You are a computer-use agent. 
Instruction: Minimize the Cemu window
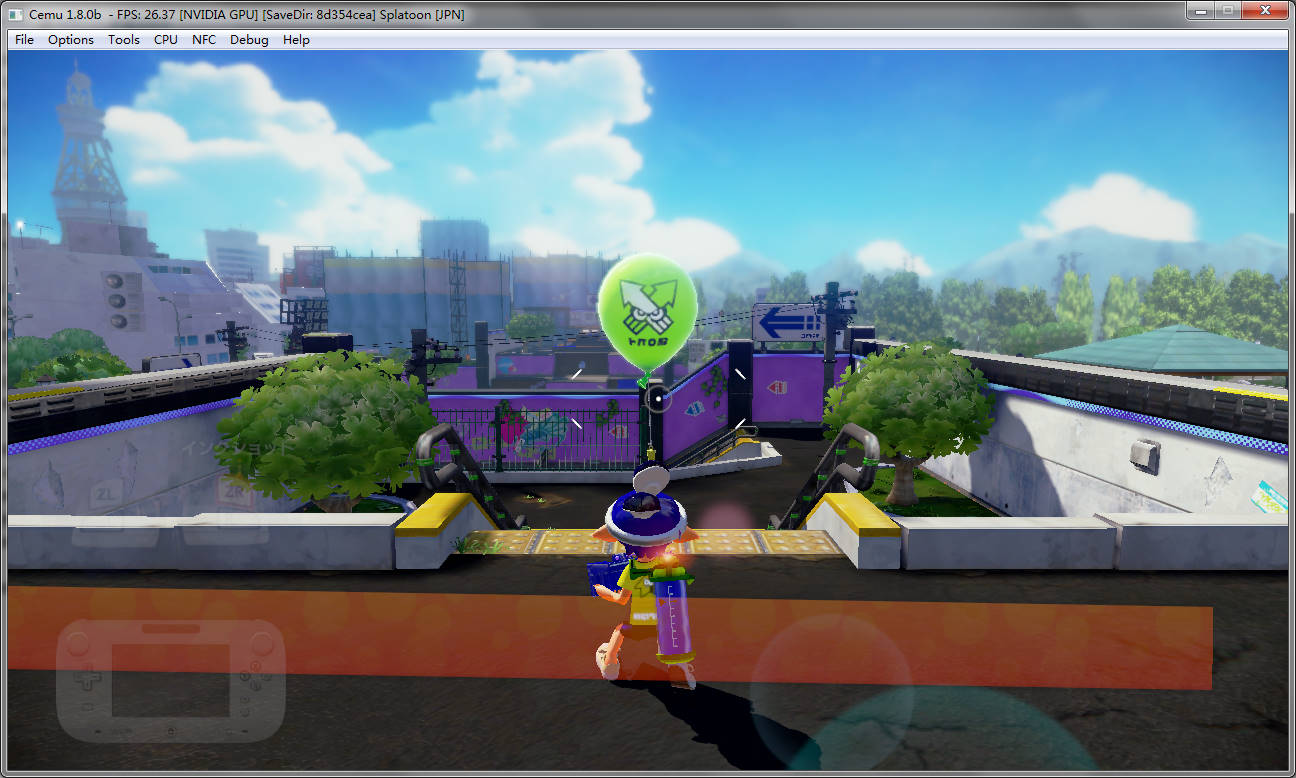[x=1198, y=10]
